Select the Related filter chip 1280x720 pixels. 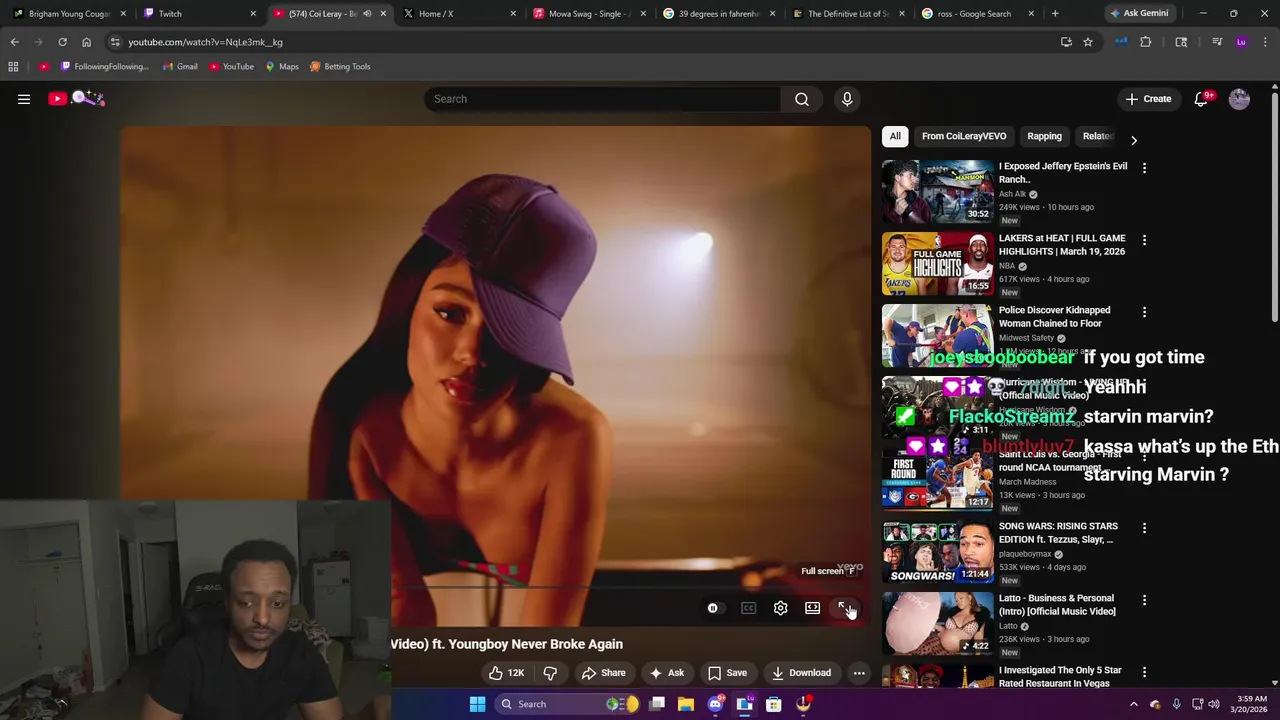[1097, 136]
